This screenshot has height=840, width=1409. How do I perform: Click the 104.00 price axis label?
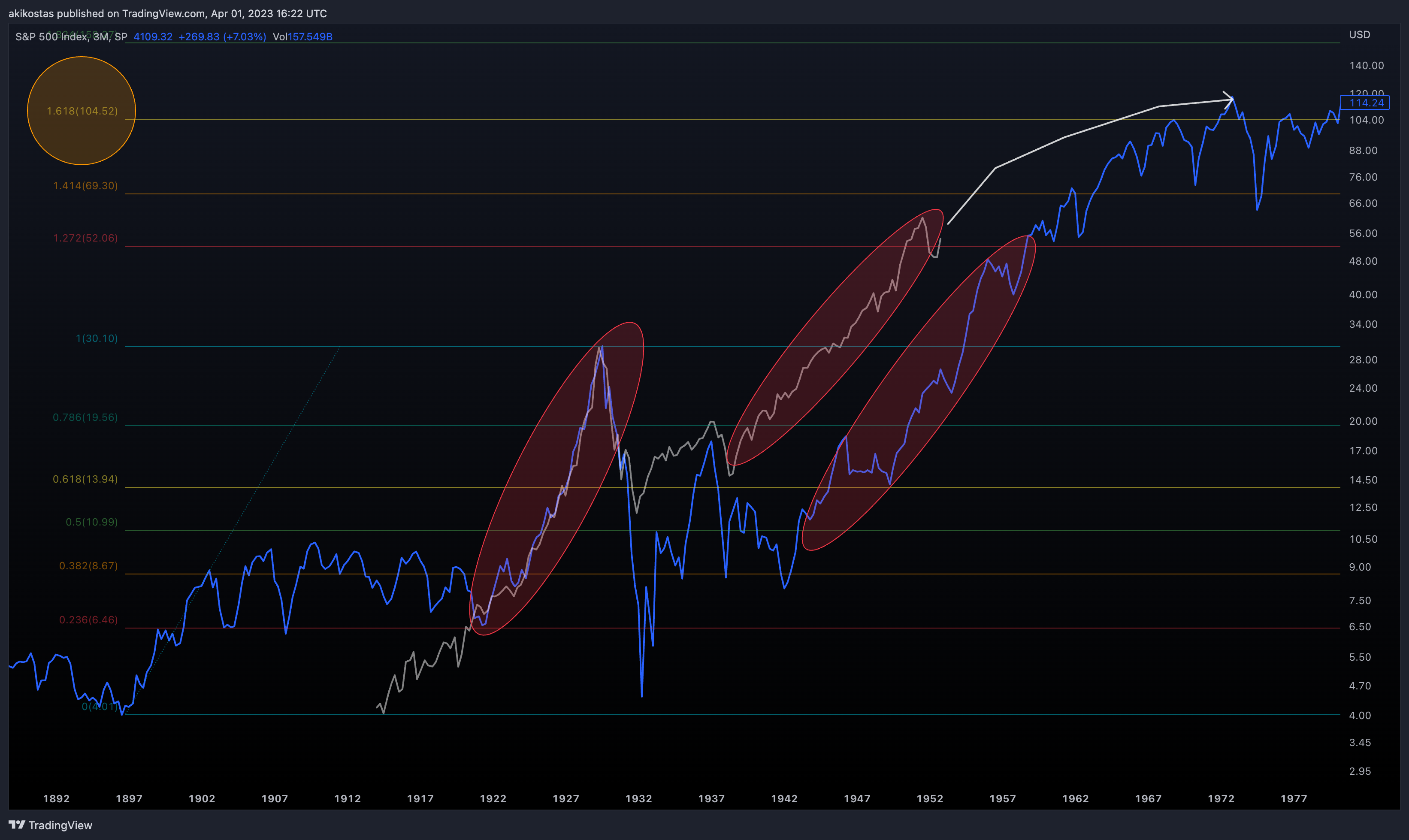[1366, 120]
